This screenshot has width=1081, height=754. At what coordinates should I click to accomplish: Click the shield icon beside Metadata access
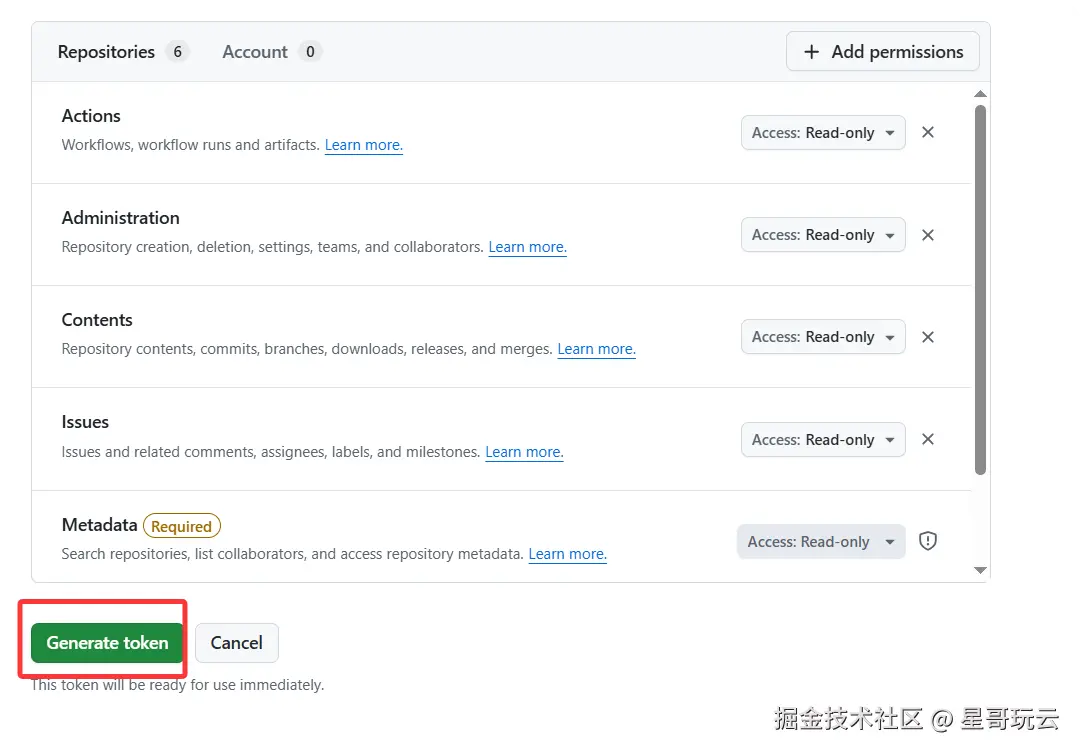(x=928, y=541)
